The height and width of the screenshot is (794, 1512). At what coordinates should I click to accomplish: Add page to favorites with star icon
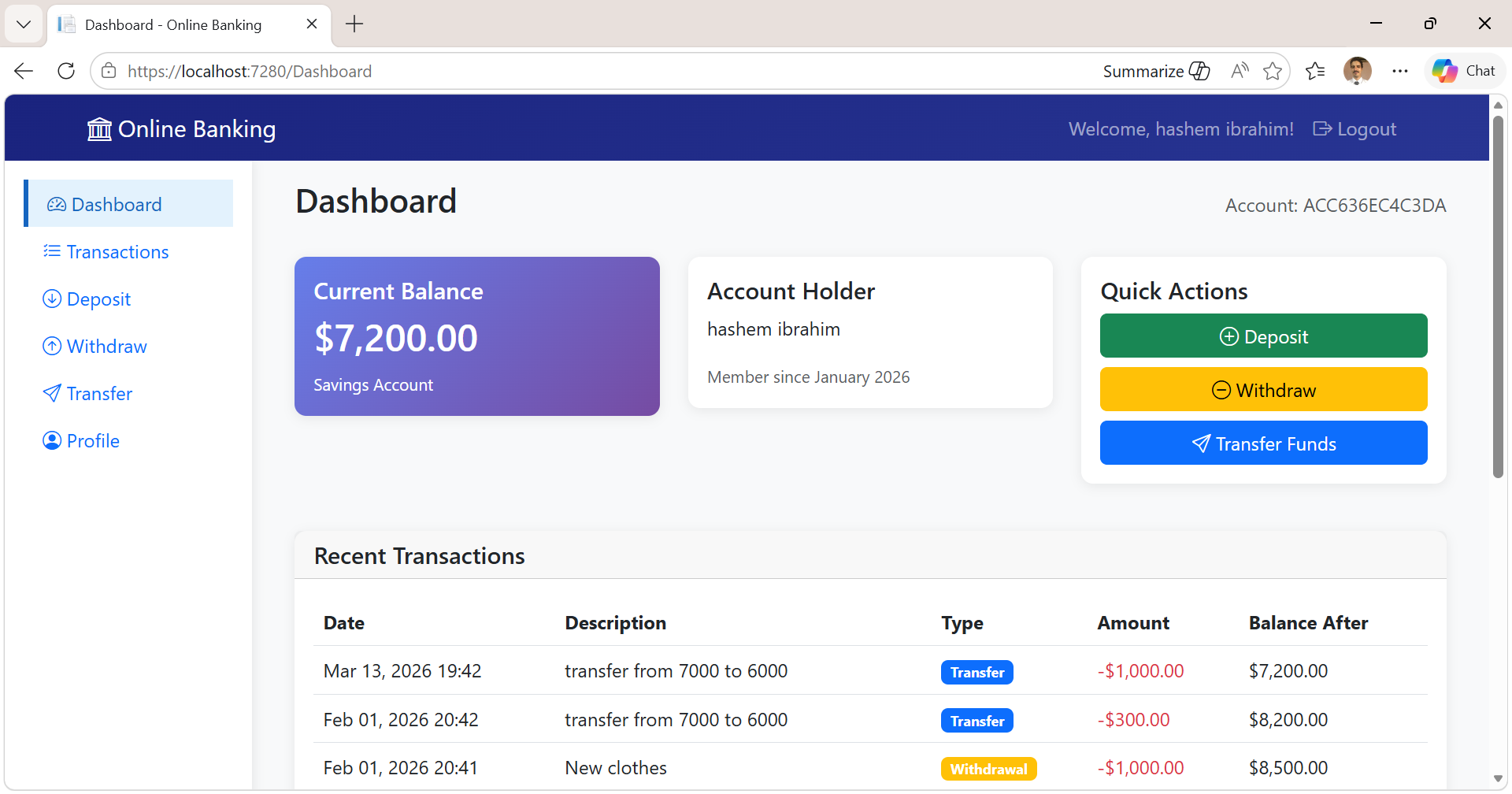coord(1272,71)
